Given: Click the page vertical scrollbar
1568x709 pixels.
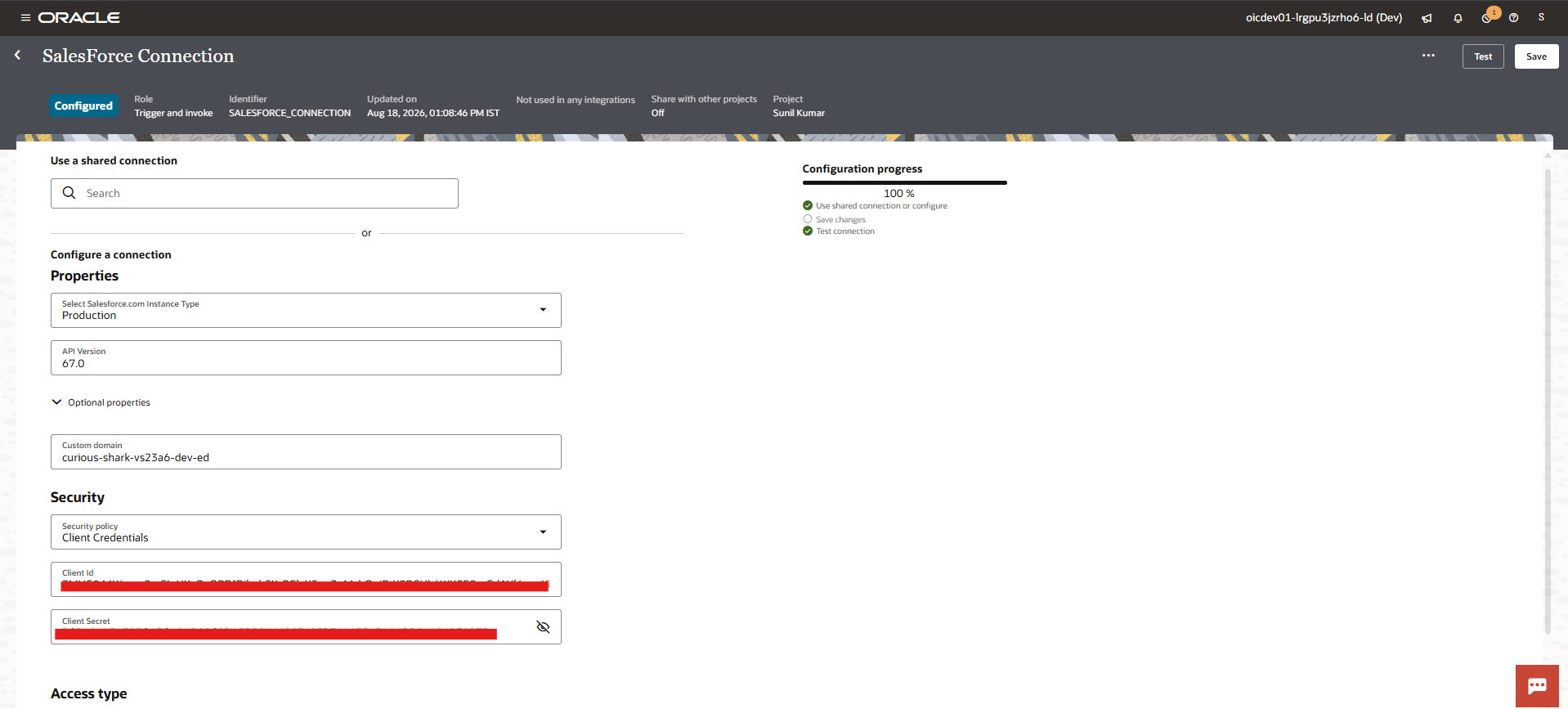Looking at the screenshot, I should pos(1548,401).
